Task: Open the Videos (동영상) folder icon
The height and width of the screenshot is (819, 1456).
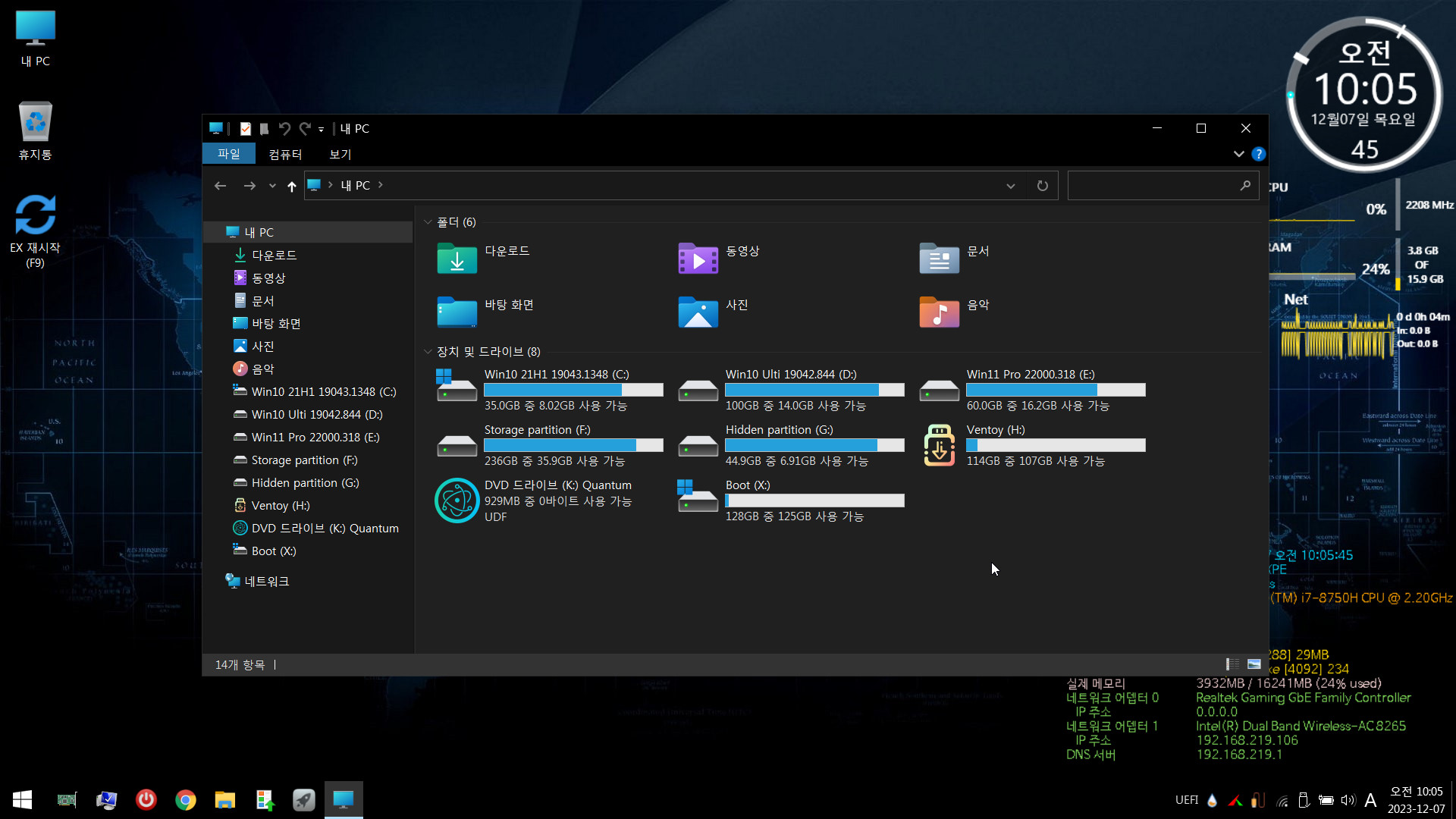Action: pyautogui.click(x=698, y=259)
